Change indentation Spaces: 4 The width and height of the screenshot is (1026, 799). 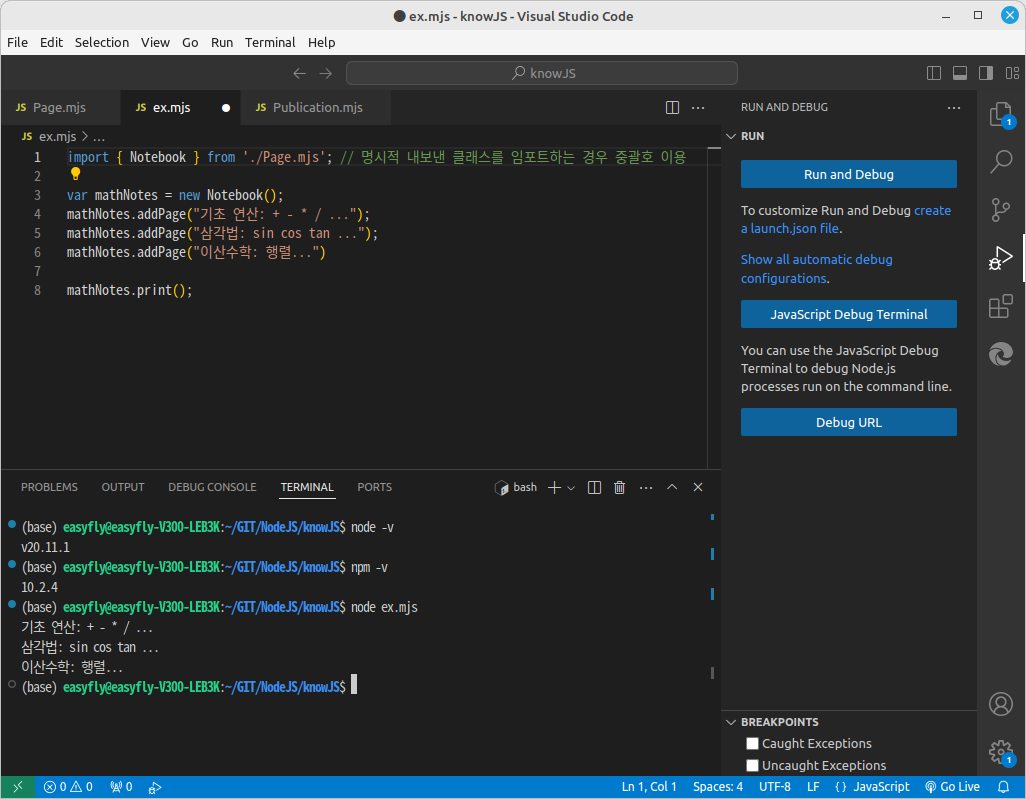[x=718, y=787]
